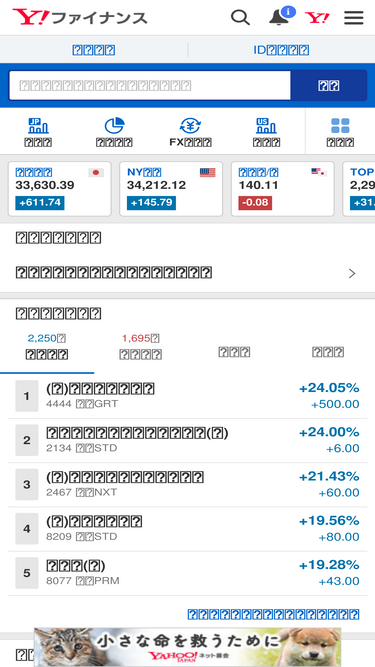Image resolution: width=375 pixels, height=667 pixels.
Task: Select the ranking tab showing 1,695
Action: point(140,347)
